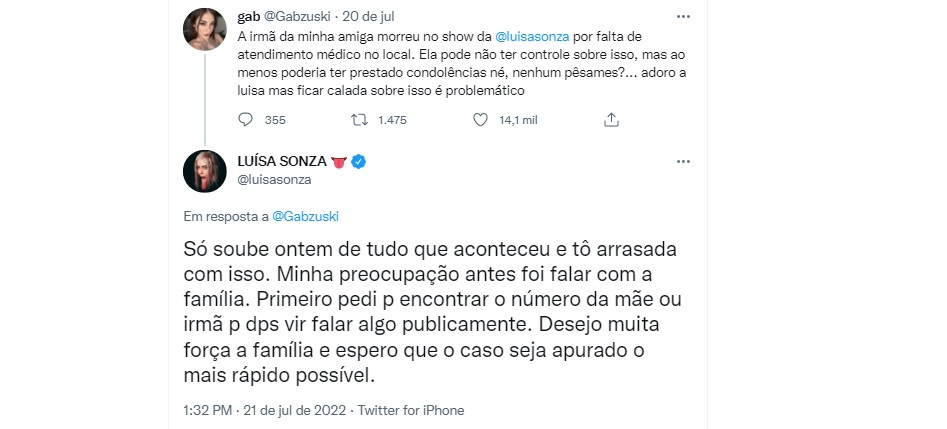The image size is (947, 429).
Task: Open more options on gab's tweet
Action: (683, 18)
